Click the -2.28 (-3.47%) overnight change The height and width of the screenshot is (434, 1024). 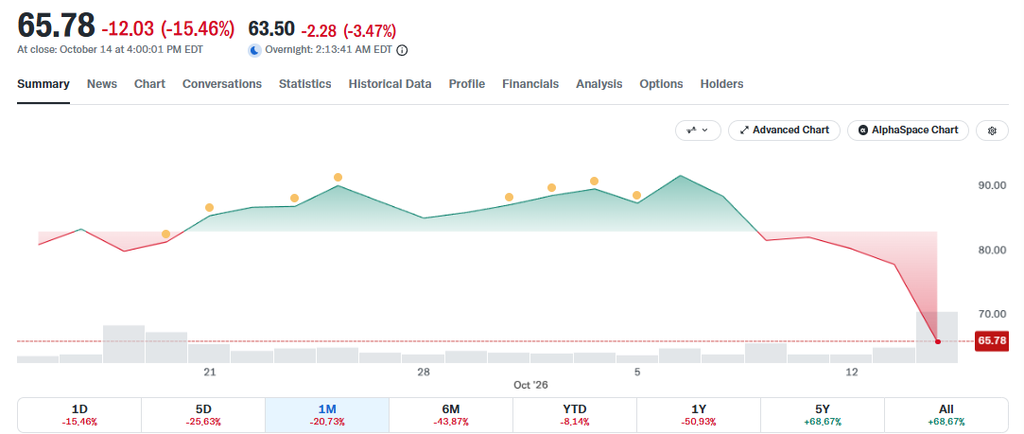click(x=348, y=30)
